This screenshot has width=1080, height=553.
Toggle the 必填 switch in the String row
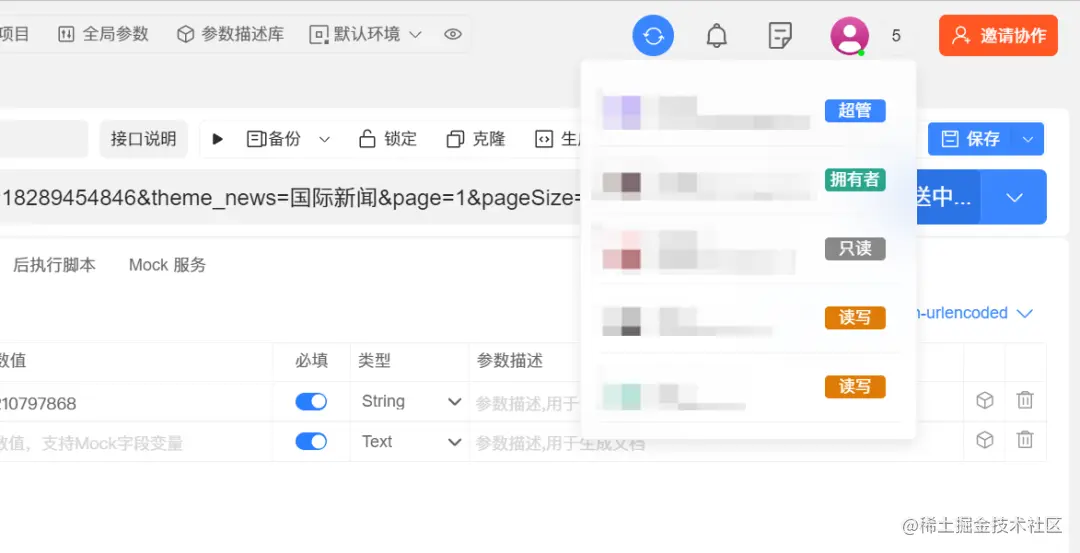(x=311, y=401)
